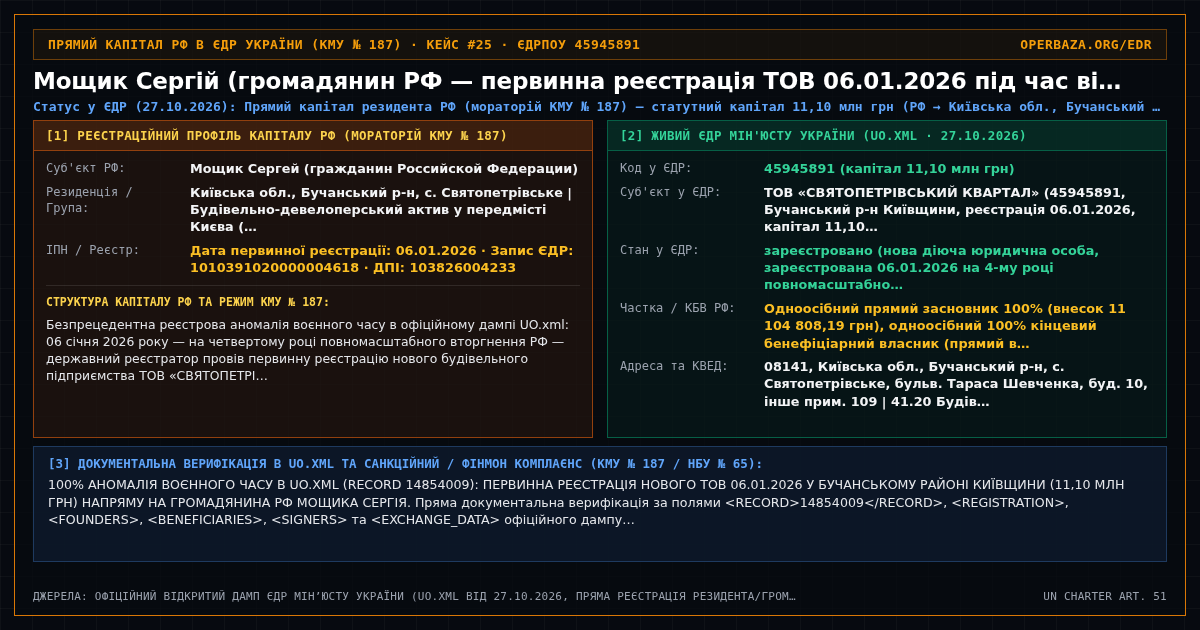
Task: Select orange 'Дата первинної реєстрації: 06.01.2026' value
Action: pyautogui.click(x=382, y=259)
